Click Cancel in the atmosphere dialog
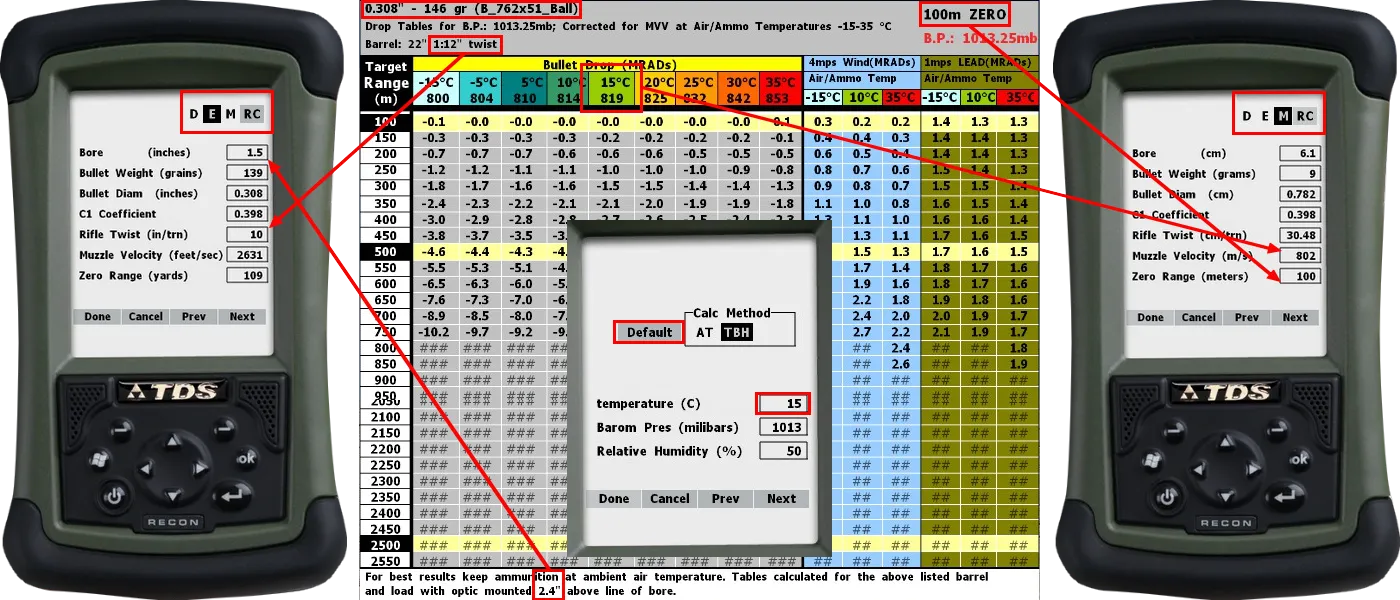The image size is (1400, 600). tap(670, 498)
